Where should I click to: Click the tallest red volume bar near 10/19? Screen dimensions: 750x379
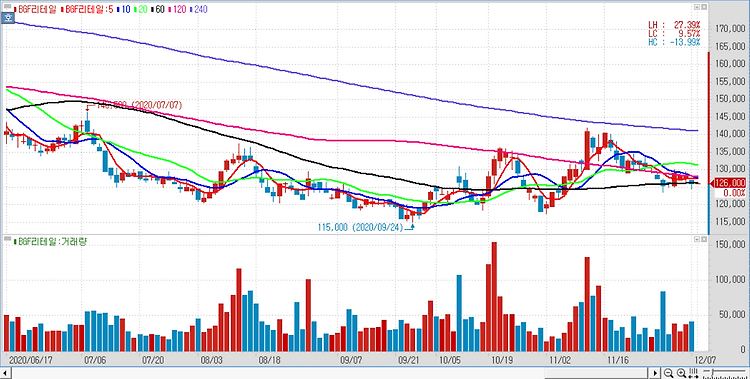point(494,297)
